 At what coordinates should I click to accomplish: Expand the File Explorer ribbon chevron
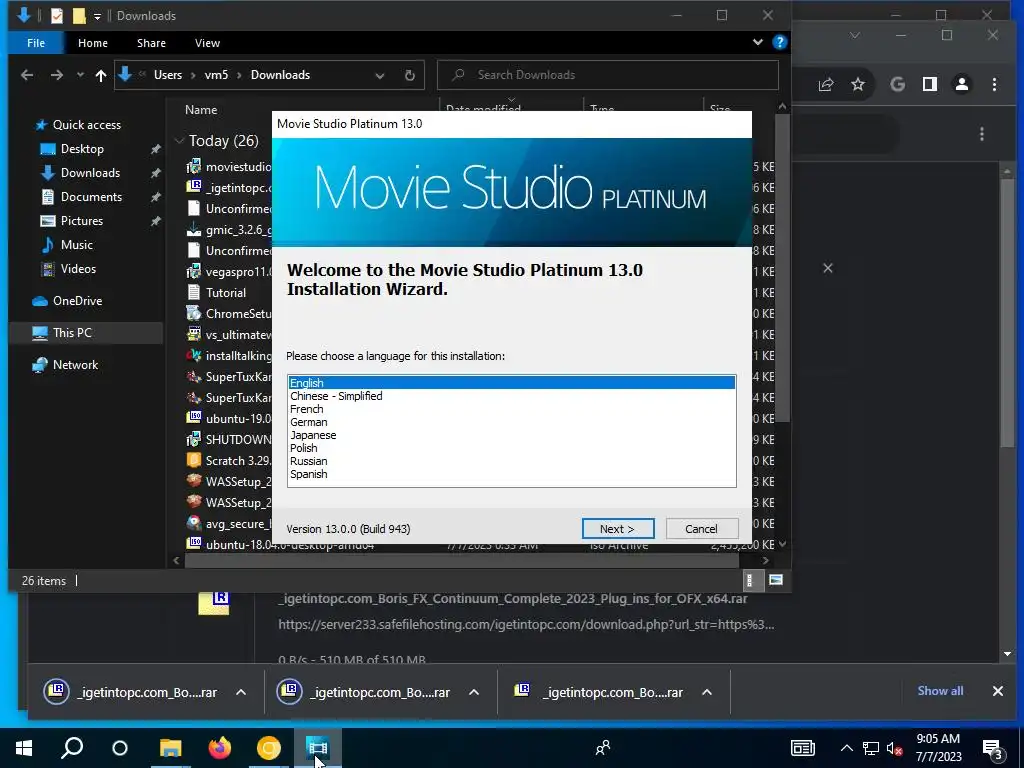pos(758,42)
